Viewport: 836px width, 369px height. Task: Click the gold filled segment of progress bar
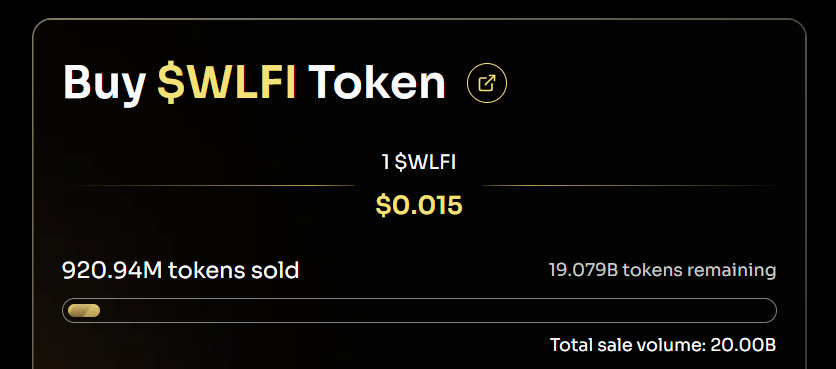(x=84, y=310)
